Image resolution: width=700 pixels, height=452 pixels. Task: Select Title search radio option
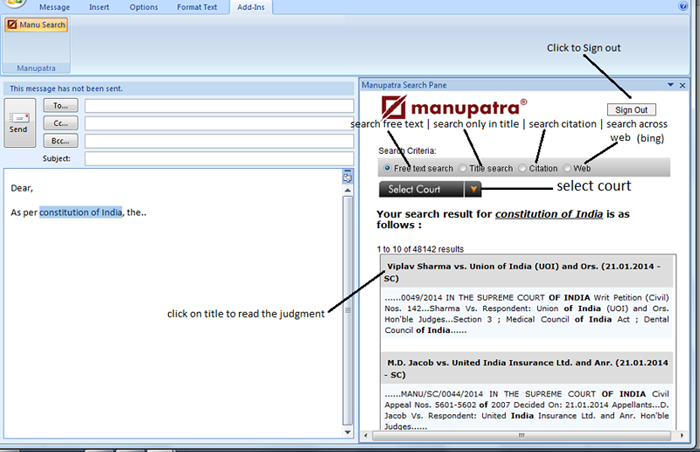point(462,169)
